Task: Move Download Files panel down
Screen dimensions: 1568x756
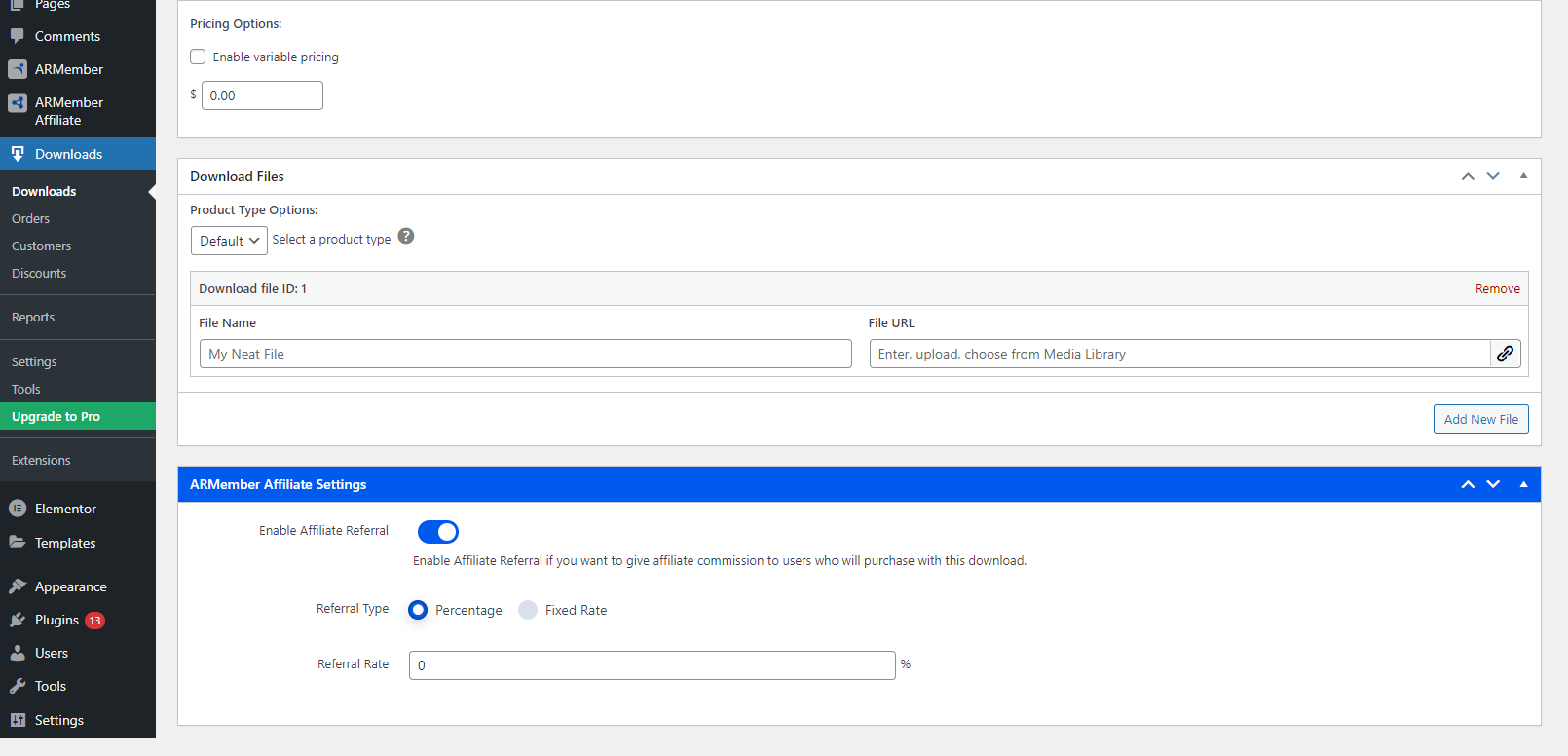Action: pos(1493,176)
